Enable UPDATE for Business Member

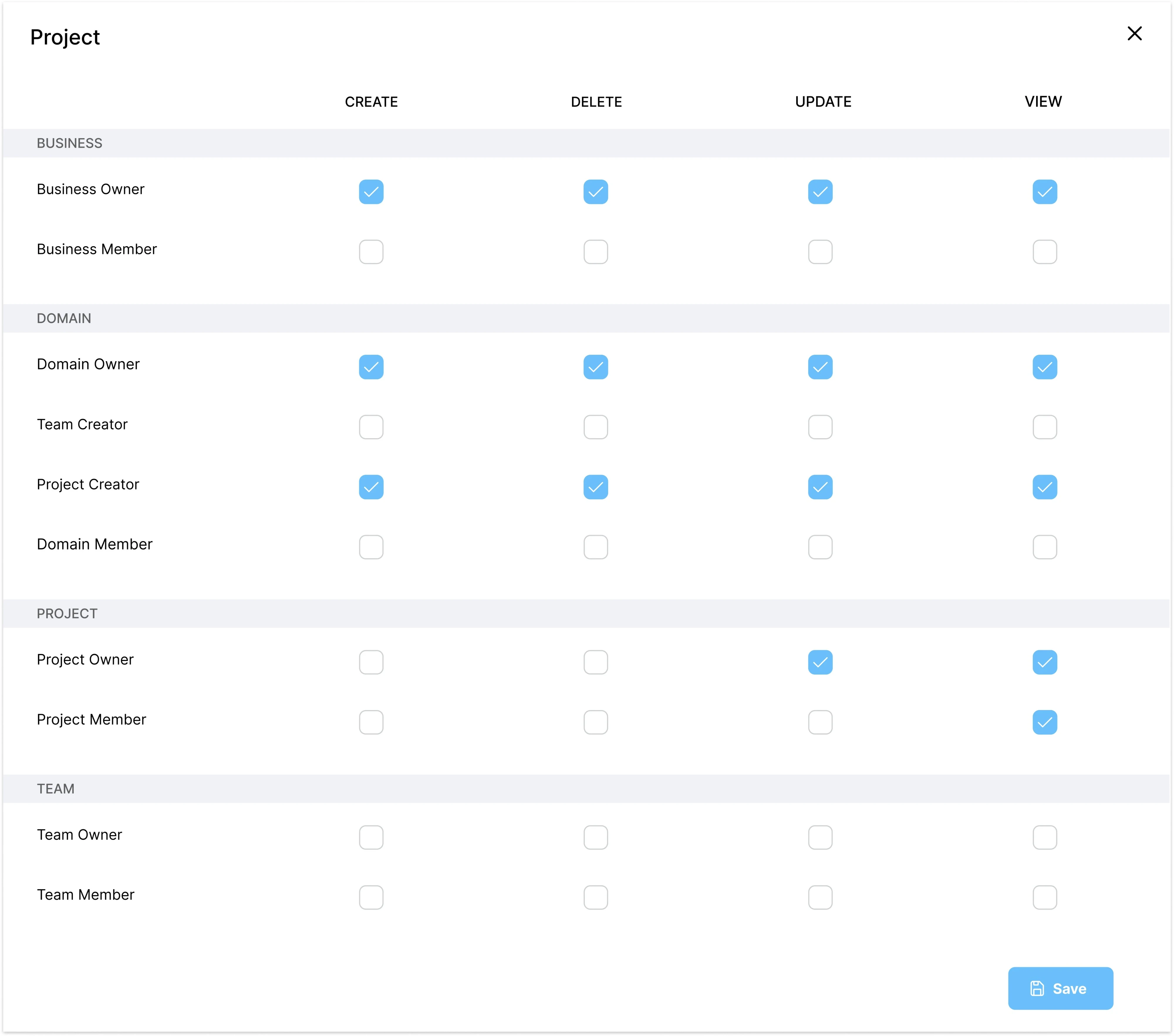click(820, 251)
